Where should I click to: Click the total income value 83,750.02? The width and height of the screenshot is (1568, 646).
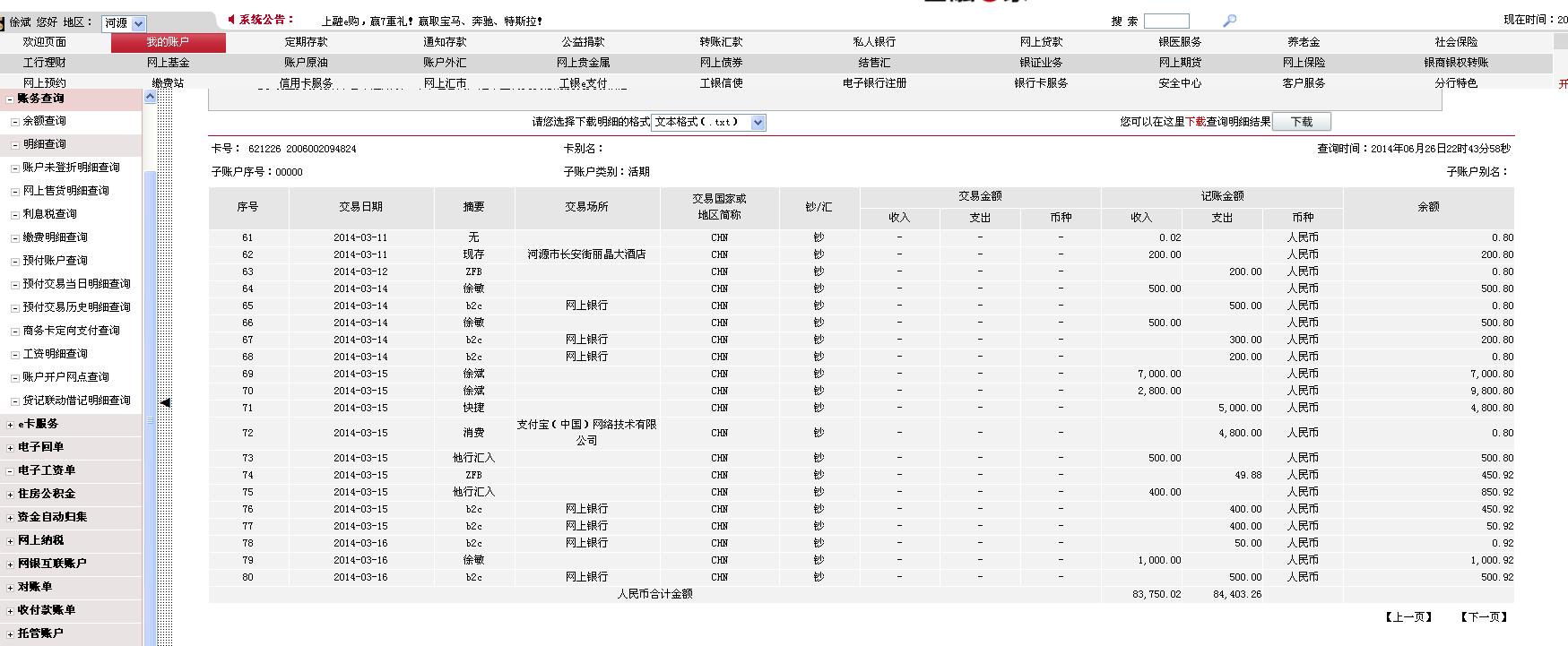pos(1157,594)
